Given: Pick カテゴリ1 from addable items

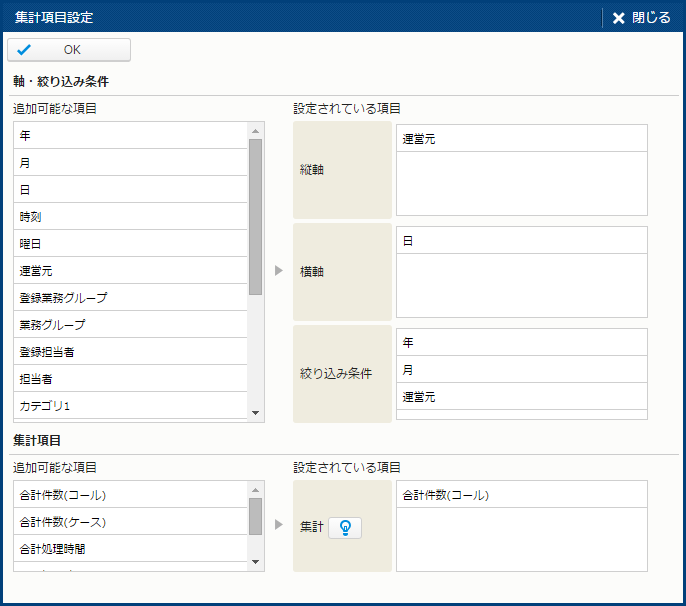Looking at the screenshot, I should [x=130, y=405].
